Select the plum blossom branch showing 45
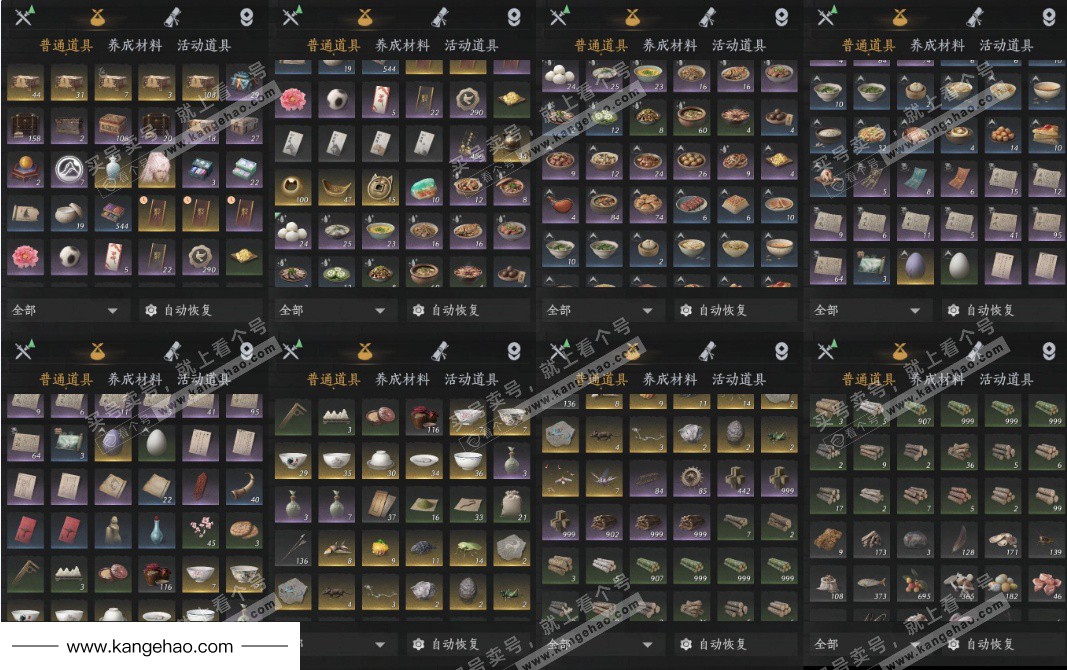The height and width of the screenshot is (670, 1067). click(x=201, y=531)
